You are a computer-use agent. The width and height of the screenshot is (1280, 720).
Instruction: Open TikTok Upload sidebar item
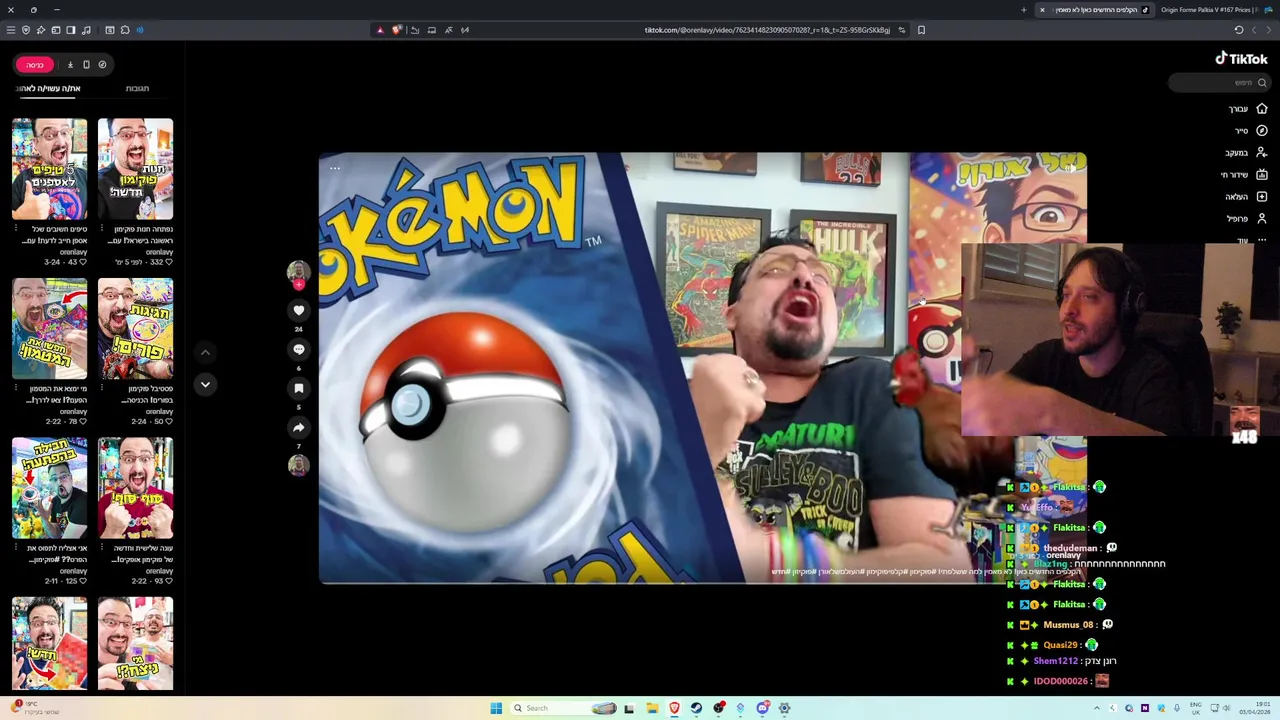coord(1247,197)
